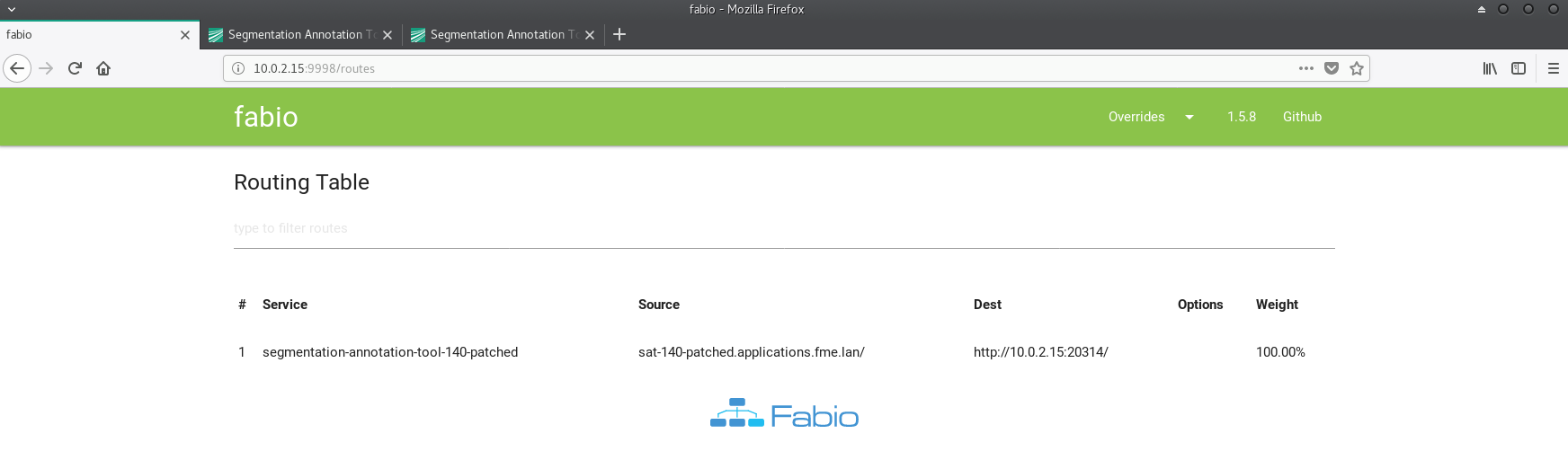This screenshot has height=469, width=1568.
Task: Open the Firefox library icon
Action: click(1490, 68)
